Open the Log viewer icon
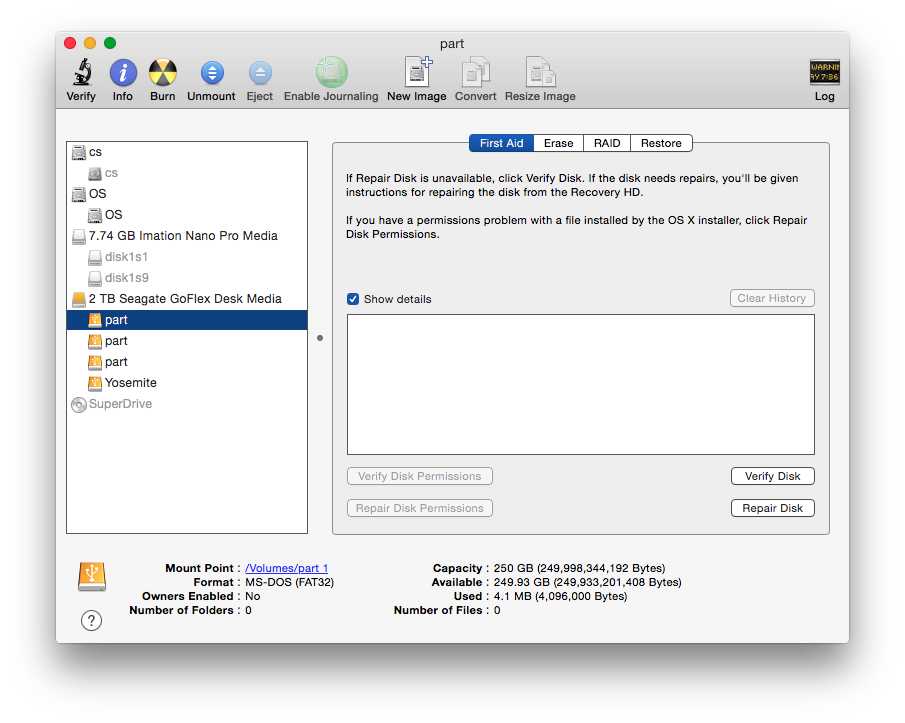Screen dimensions: 905x723 pyautogui.click(x=824, y=73)
